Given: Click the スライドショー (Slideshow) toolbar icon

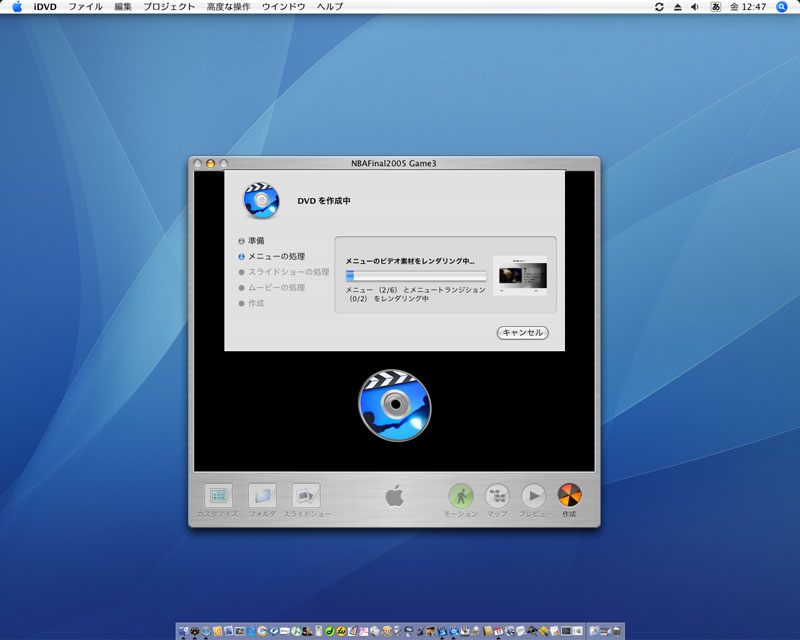Looking at the screenshot, I should (x=306, y=495).
